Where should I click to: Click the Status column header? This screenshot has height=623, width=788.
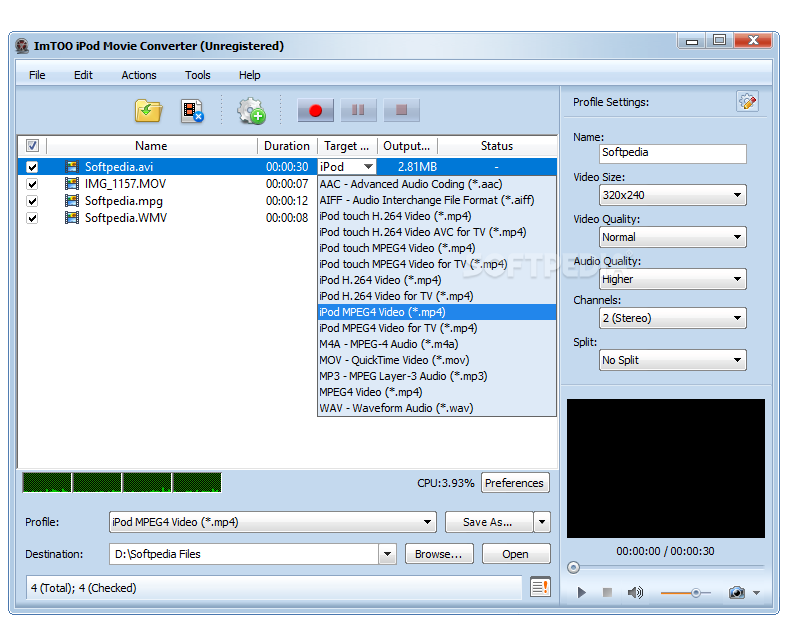click(x=497, y=146)
